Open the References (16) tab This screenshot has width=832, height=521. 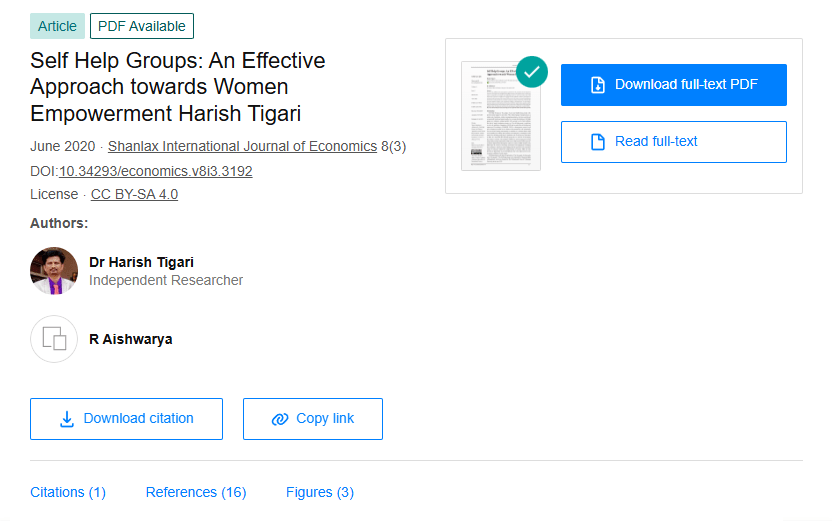click(196, 492)
